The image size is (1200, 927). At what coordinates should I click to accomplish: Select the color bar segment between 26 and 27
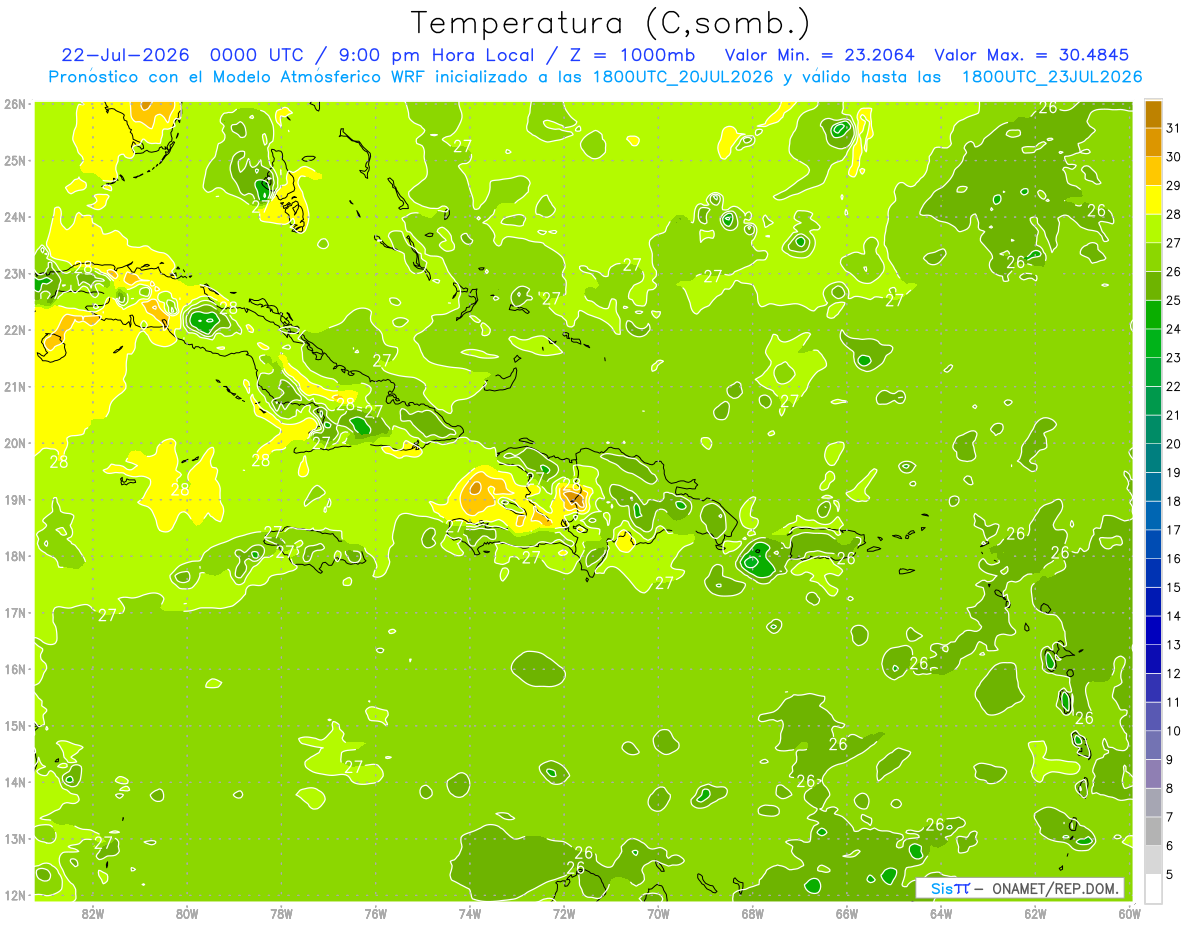1153,257
